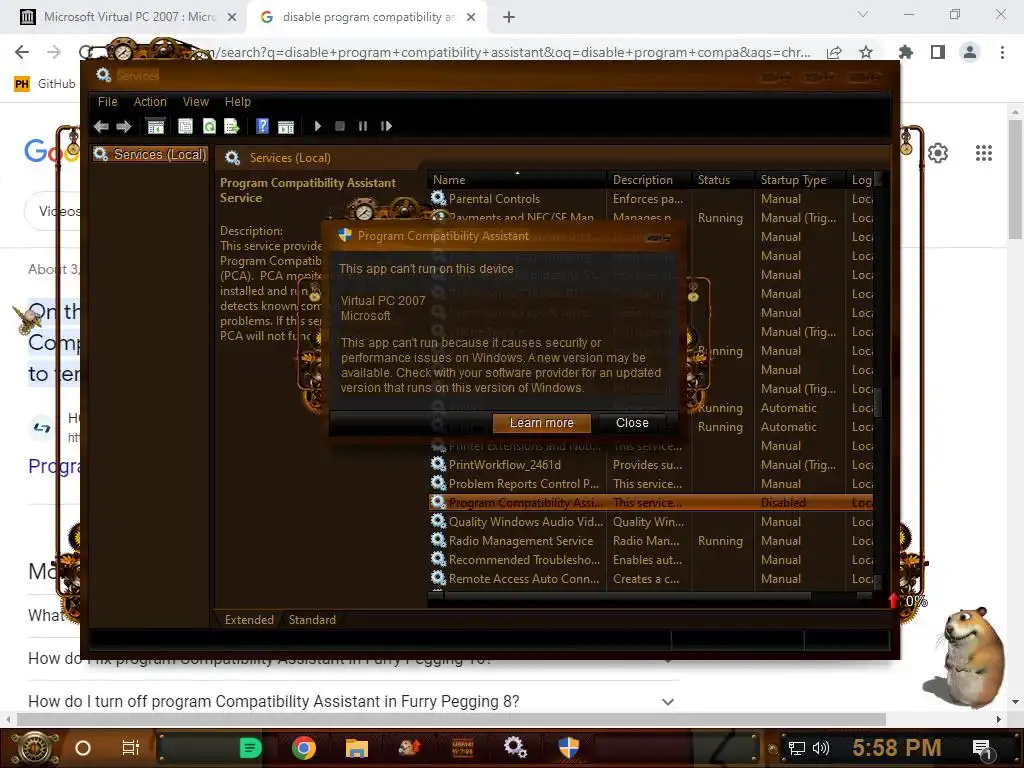Select Recommended Troubleshooting service row
The width and height of the screenshot is (1024, 768).
pyautogui.click(x=650, y=560)
